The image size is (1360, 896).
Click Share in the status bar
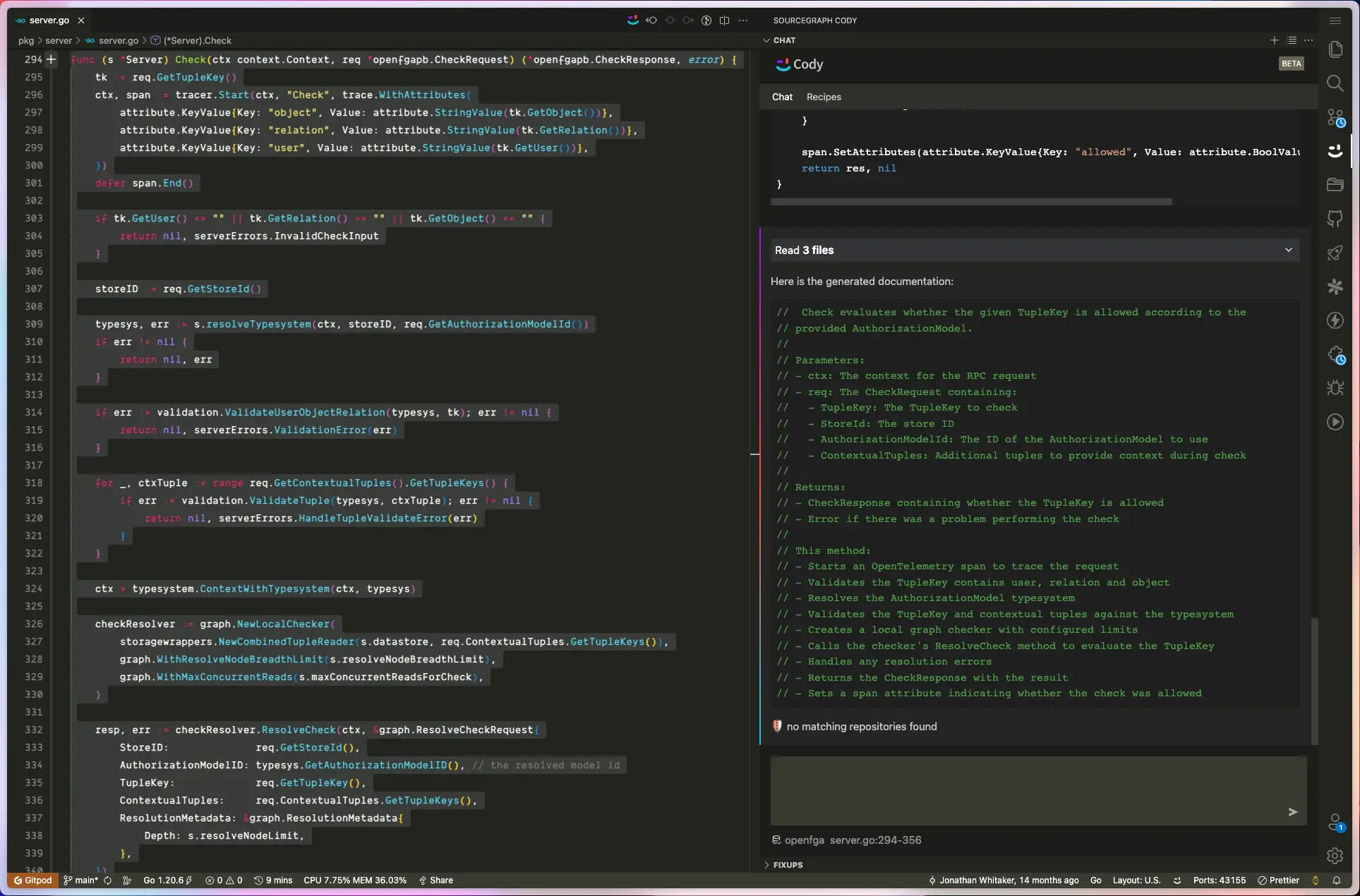(x=436, y=880)
